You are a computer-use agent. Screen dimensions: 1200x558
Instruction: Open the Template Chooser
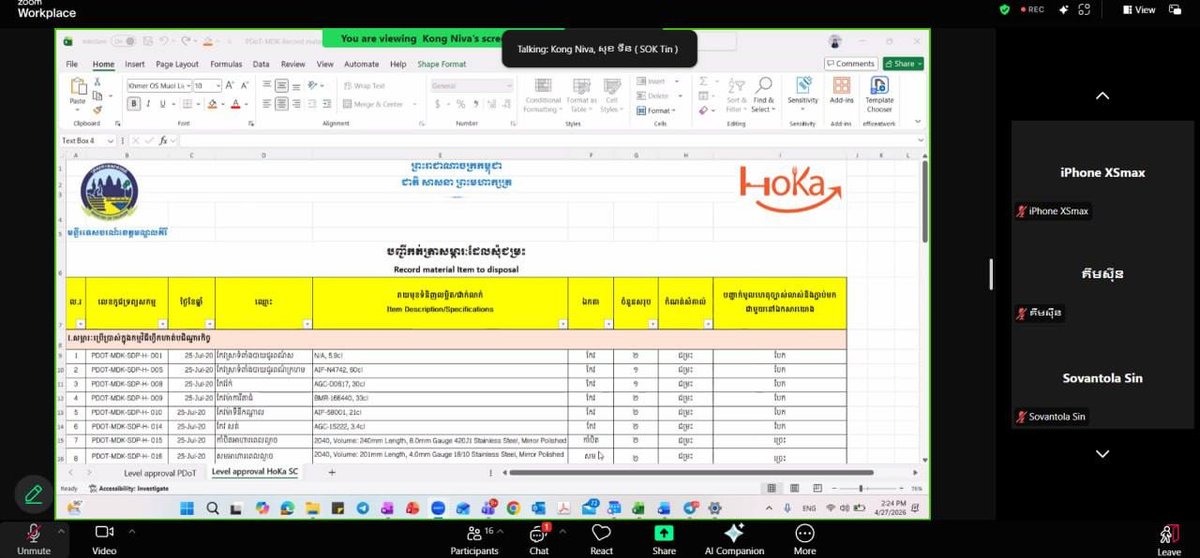[879, 94]
